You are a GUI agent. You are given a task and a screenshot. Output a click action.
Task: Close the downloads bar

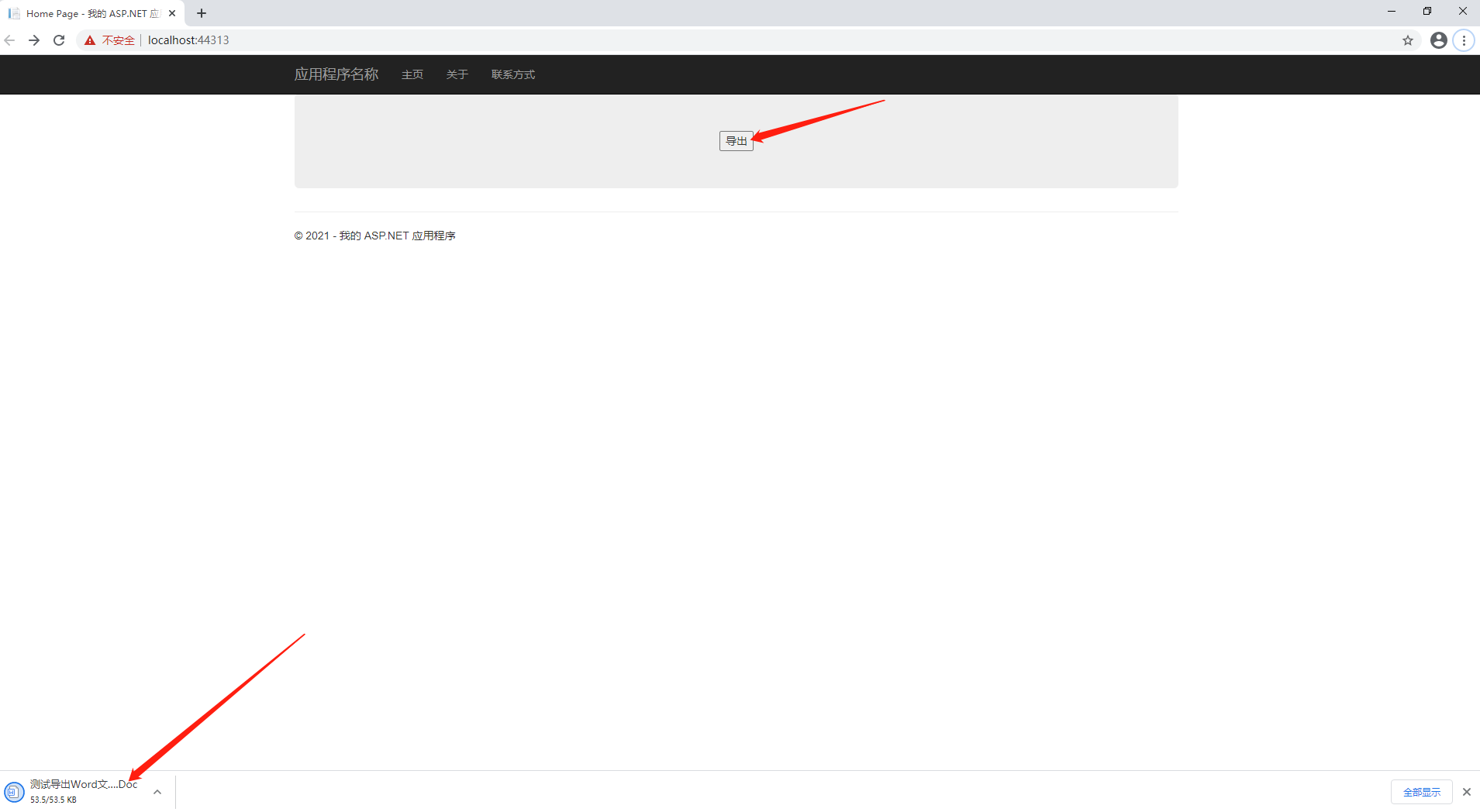tap(1466, 792)
